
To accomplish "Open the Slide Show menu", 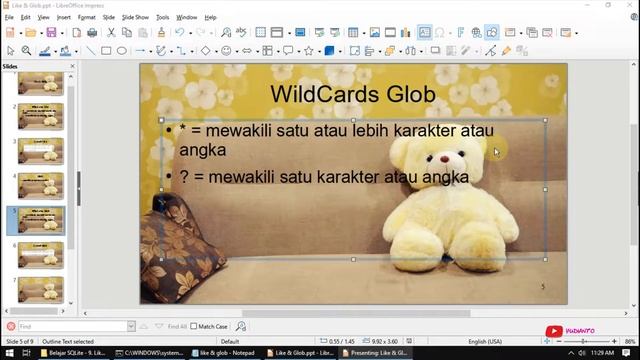I will coord(135,18).
